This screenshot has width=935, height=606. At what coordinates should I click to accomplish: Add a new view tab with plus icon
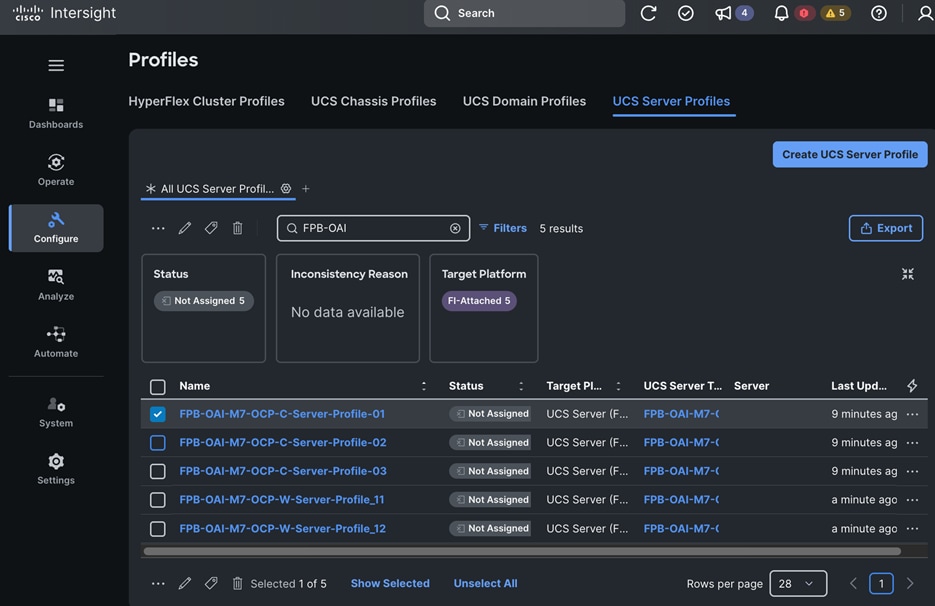point(306,188)
